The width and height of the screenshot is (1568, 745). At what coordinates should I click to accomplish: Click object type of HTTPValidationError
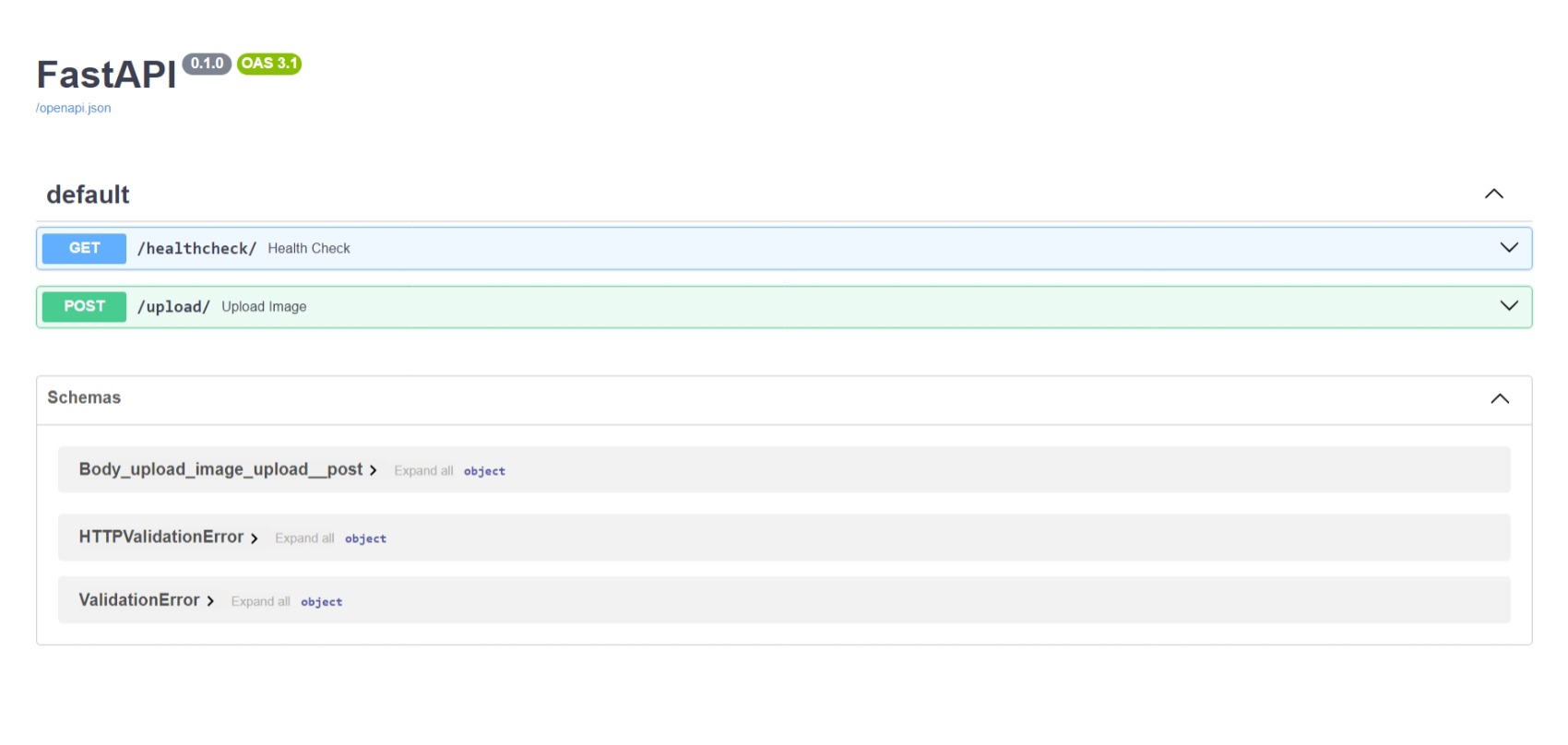(x=365, y=538)
